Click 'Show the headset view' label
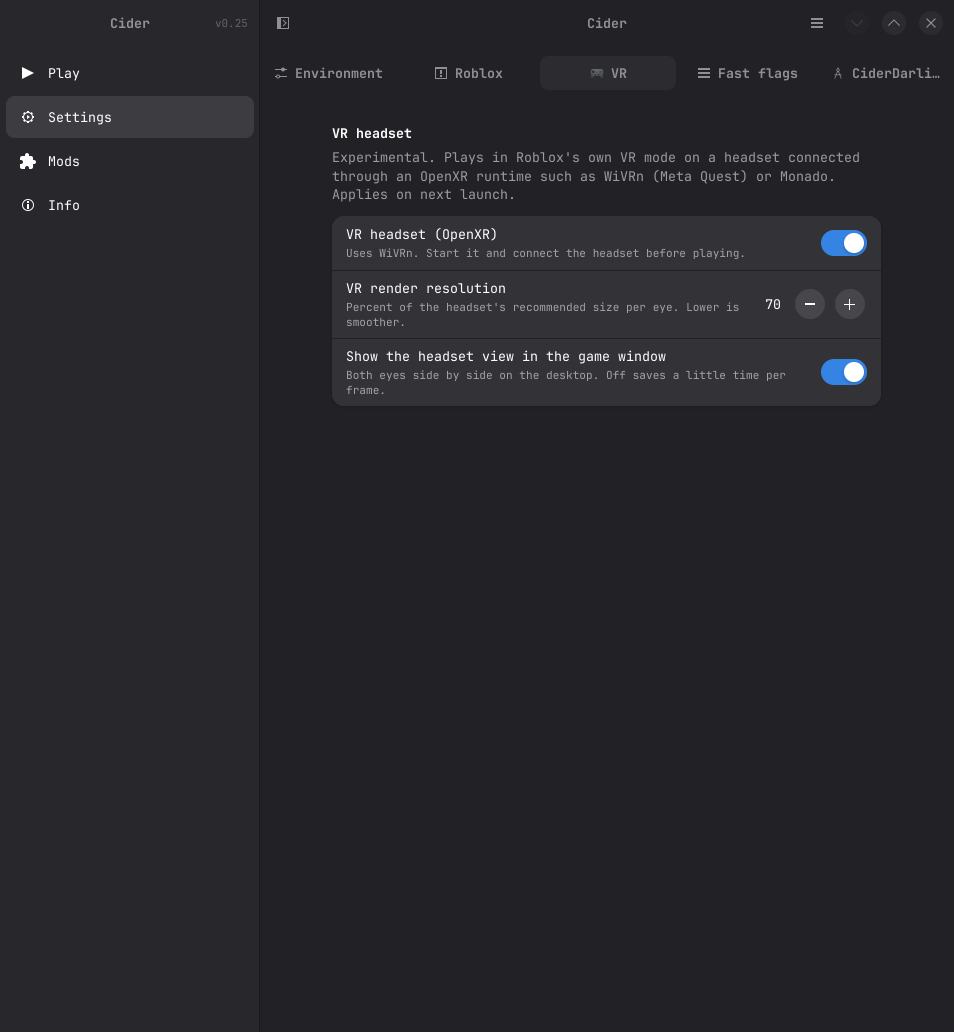The width and height of the screenshot is (954, 1032). click(x=506, y=357)
